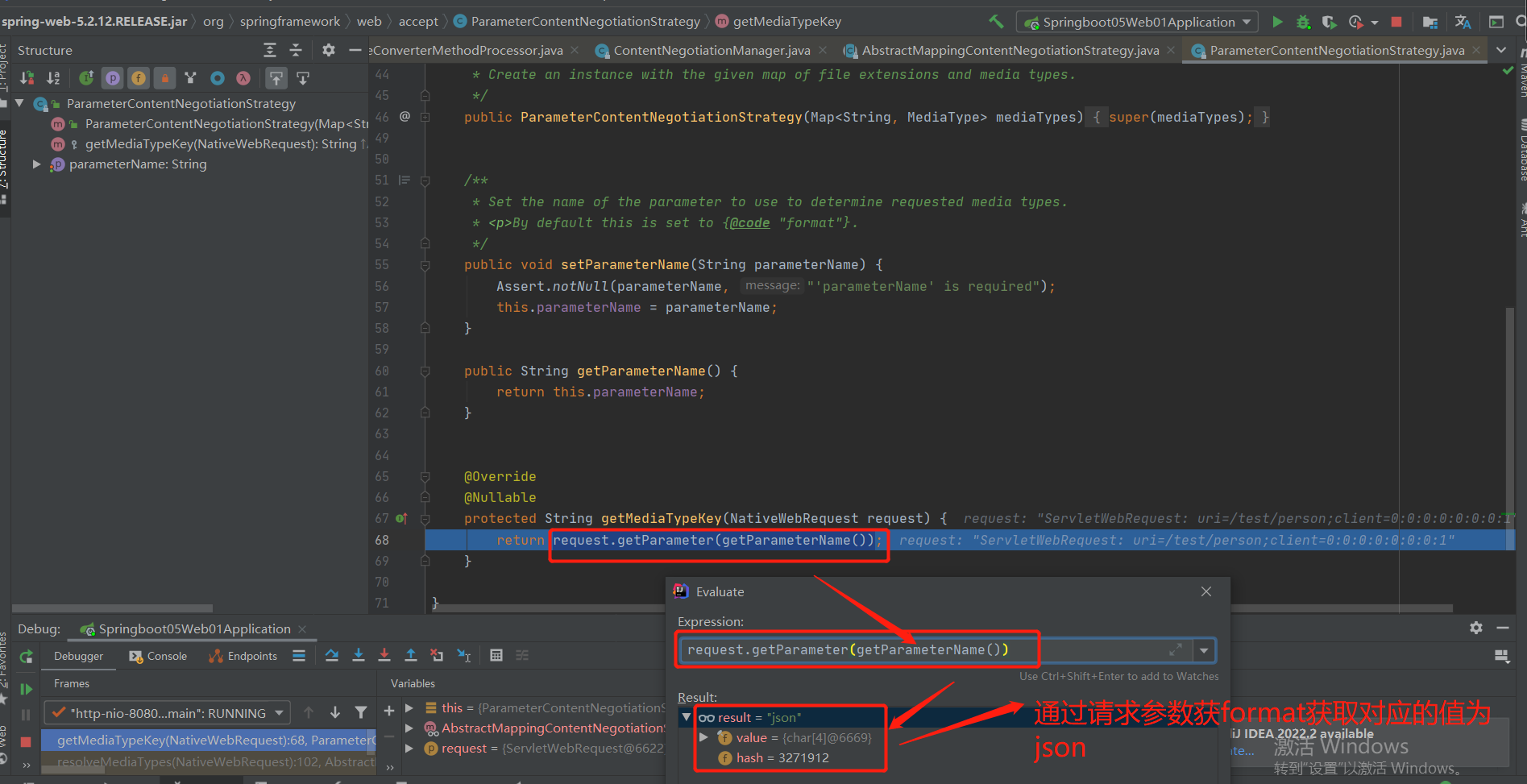
Task: Click Step Over in debugger toolbar
Action: point(332,655)
